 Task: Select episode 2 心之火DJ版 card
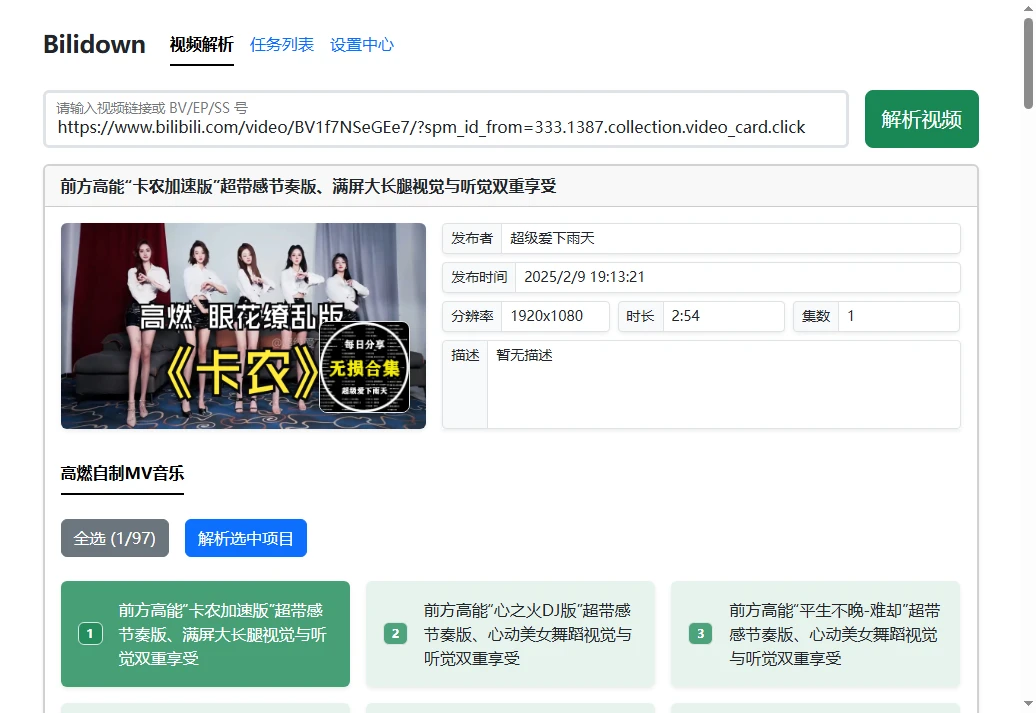(x=510, y=634)
